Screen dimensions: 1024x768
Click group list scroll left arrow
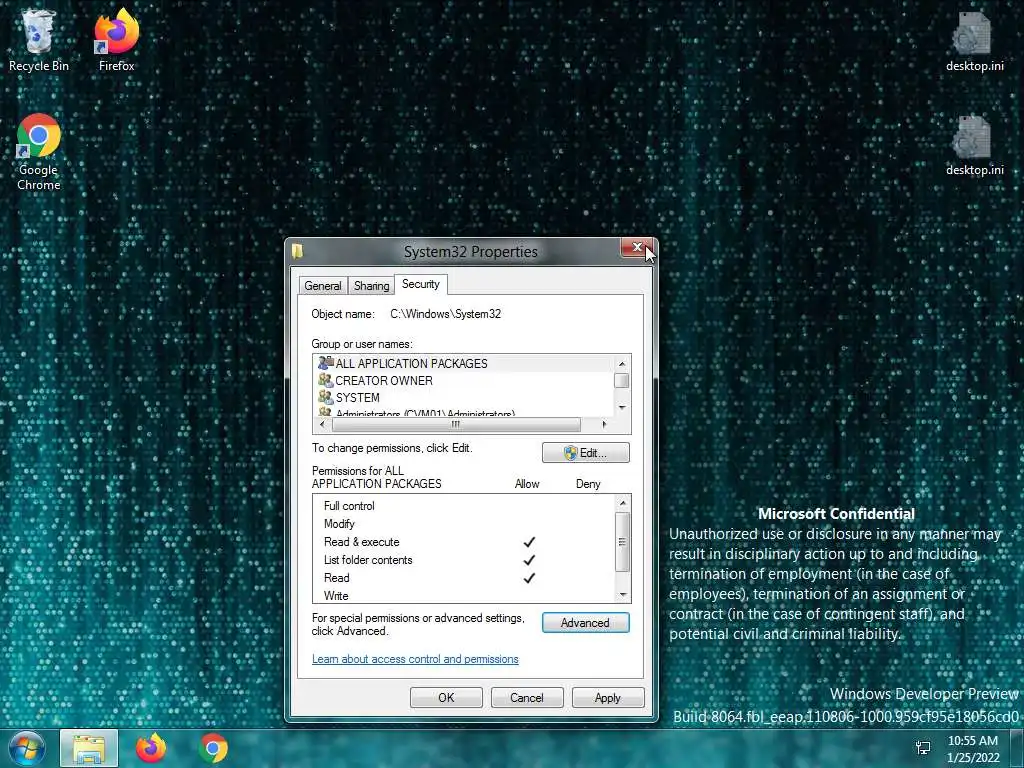(322, 424)
